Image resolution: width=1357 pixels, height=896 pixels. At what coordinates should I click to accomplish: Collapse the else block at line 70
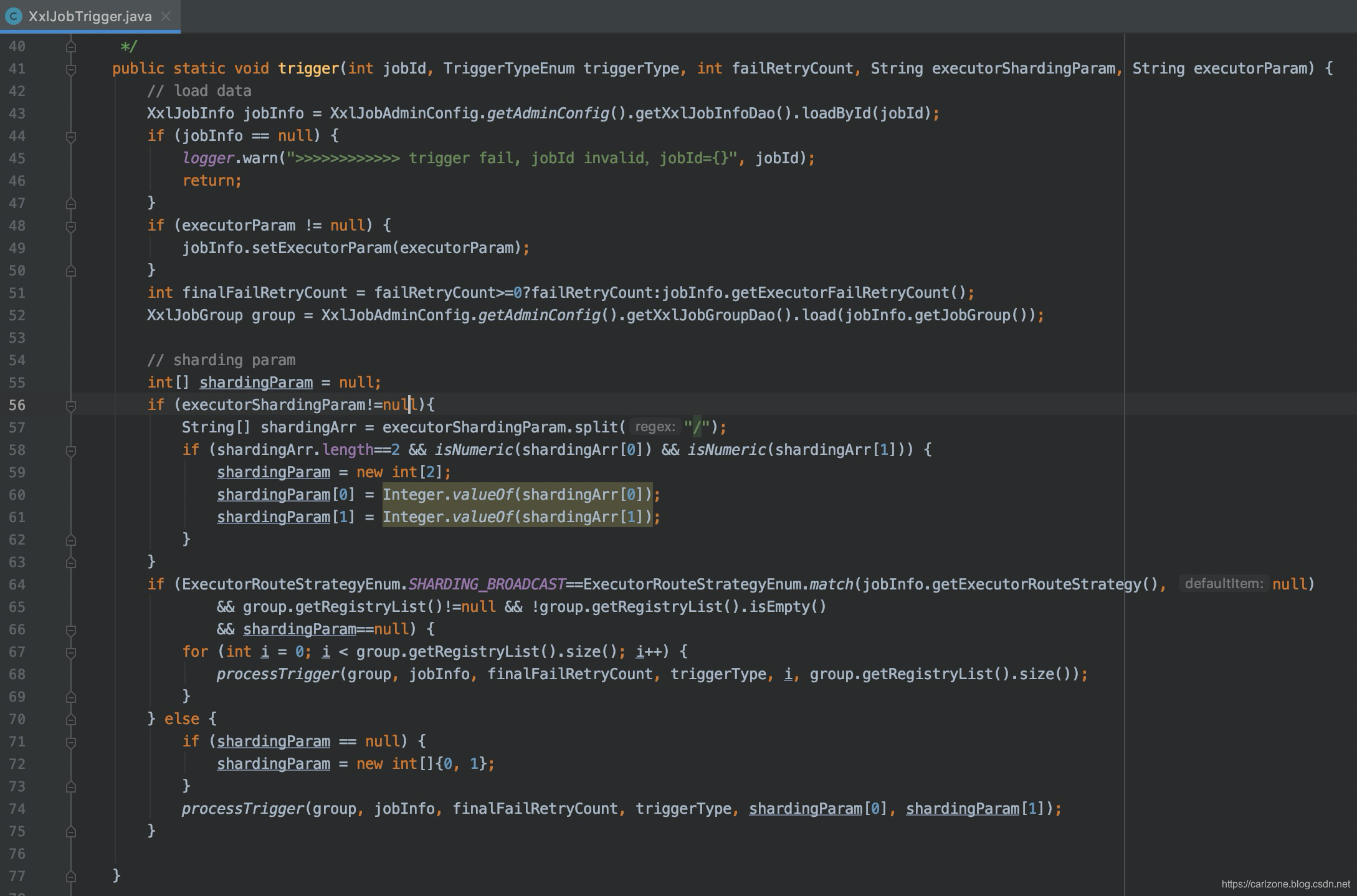click(71, 720)
